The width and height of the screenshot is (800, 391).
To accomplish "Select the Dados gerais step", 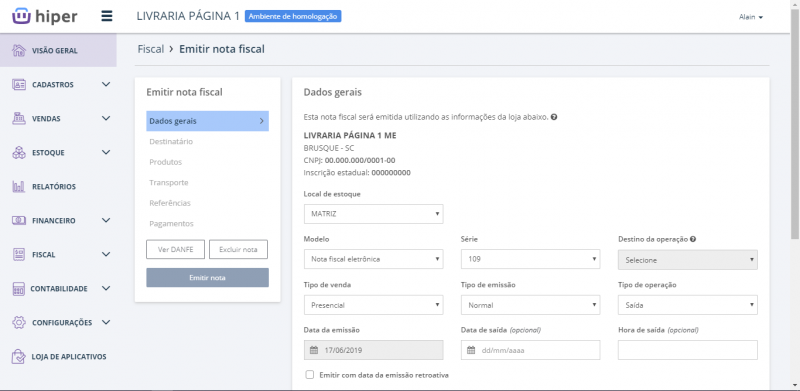I will tap(207, 121).
